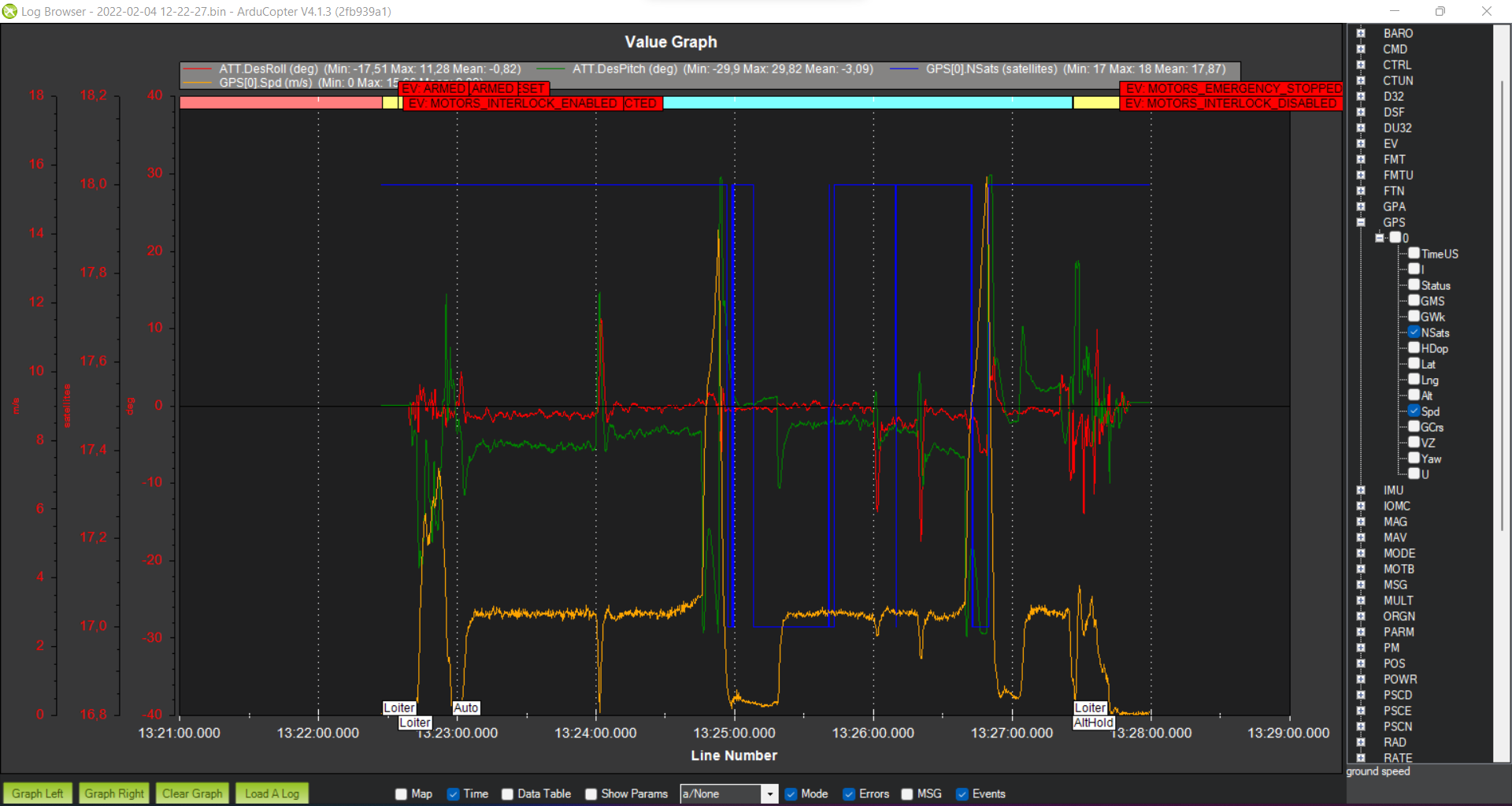Viewport: 1512px width, 806px height.
Task: Enable the Alt checkbox in GPS tree
Action: tap(1414, 395)
